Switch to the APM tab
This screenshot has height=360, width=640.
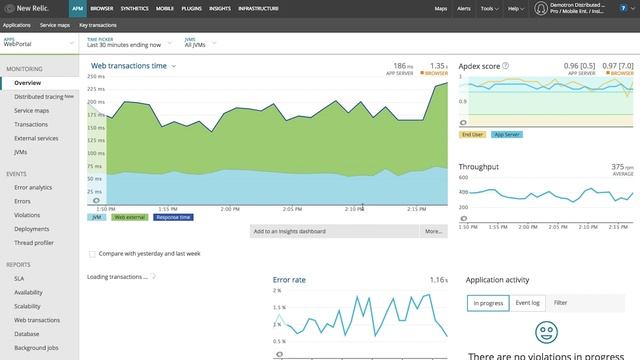point(78,9)
